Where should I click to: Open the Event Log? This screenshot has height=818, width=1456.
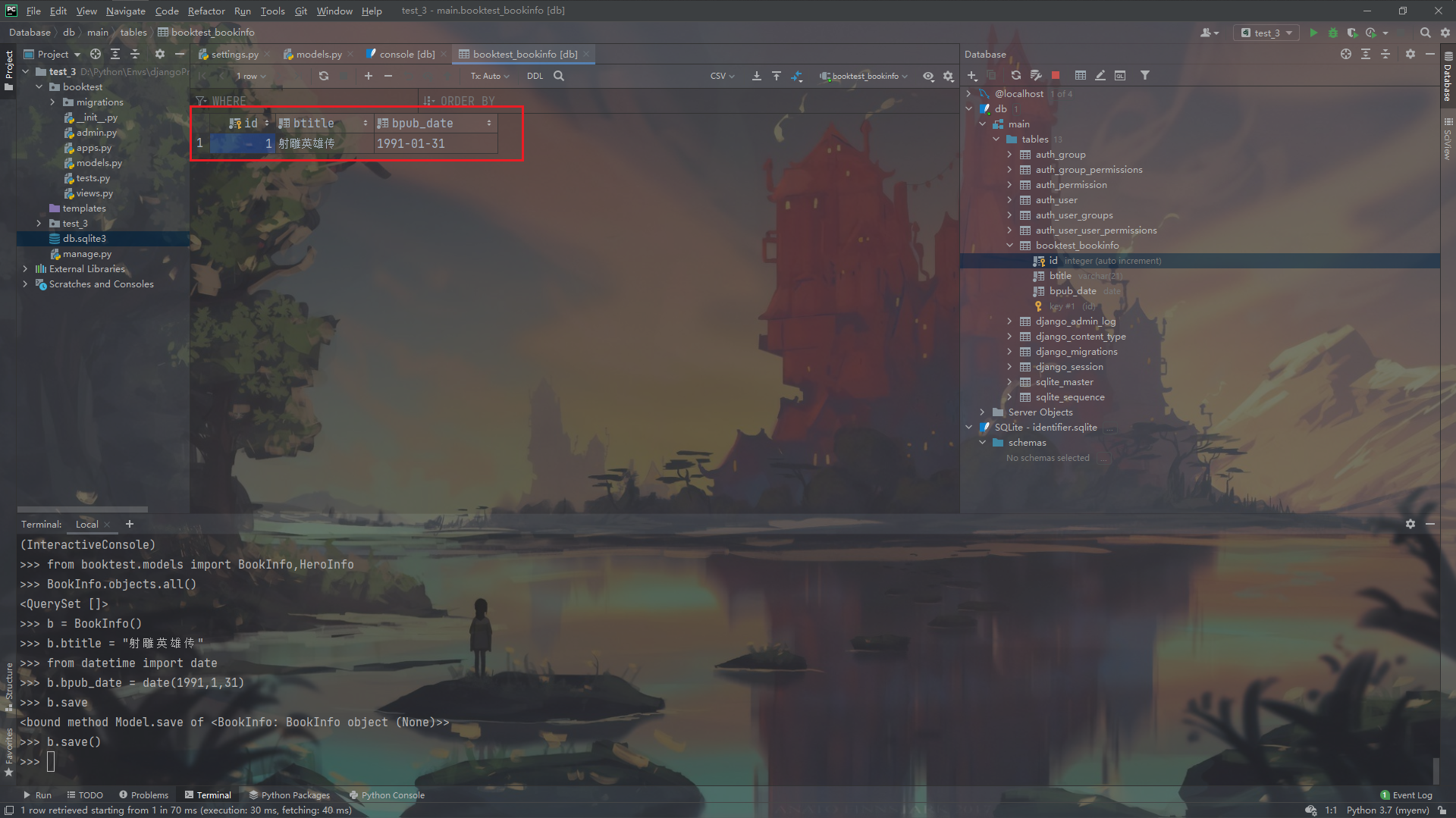tap(1406, 795)
